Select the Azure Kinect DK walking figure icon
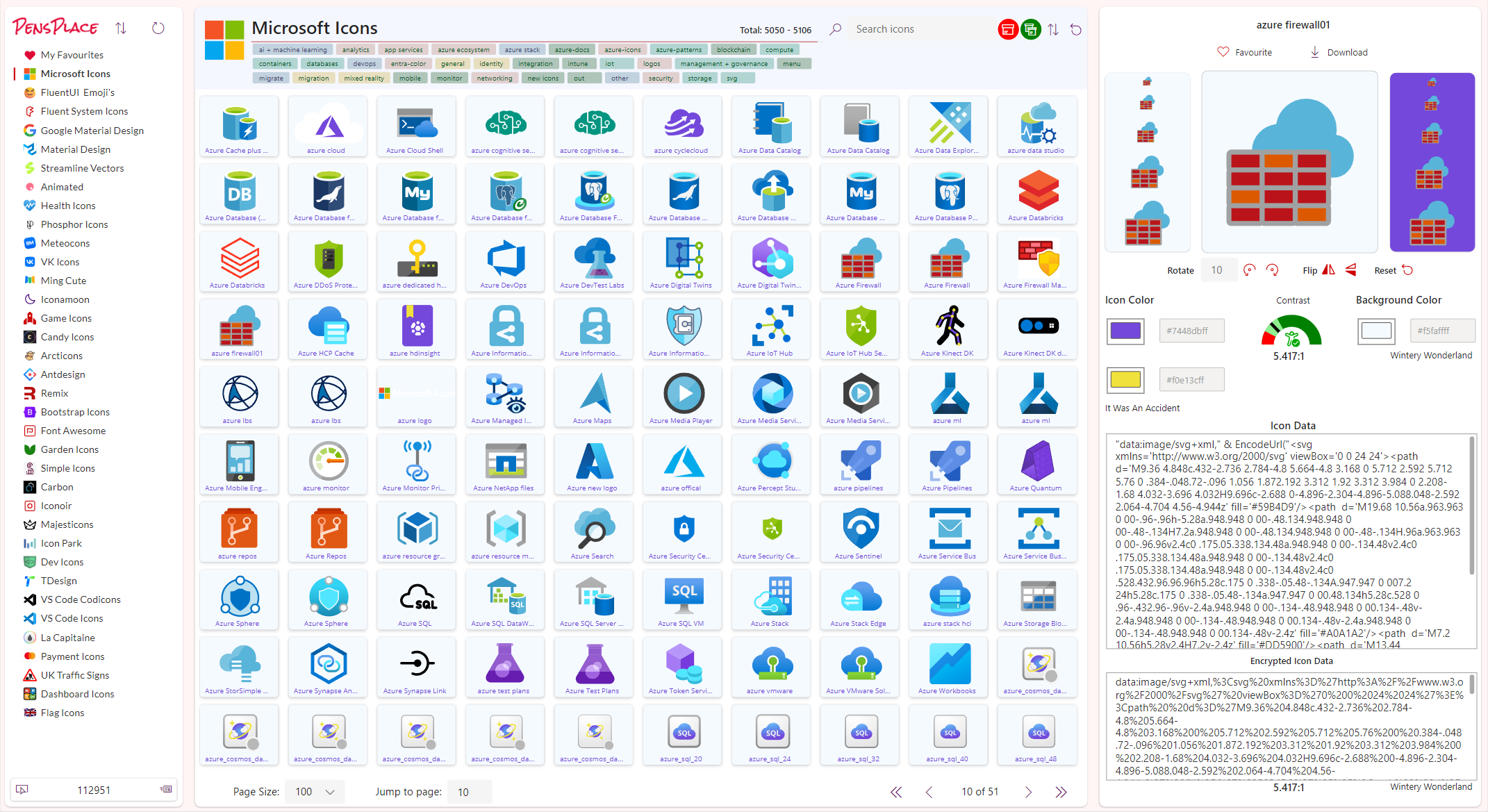 click(x=949, y=329)
